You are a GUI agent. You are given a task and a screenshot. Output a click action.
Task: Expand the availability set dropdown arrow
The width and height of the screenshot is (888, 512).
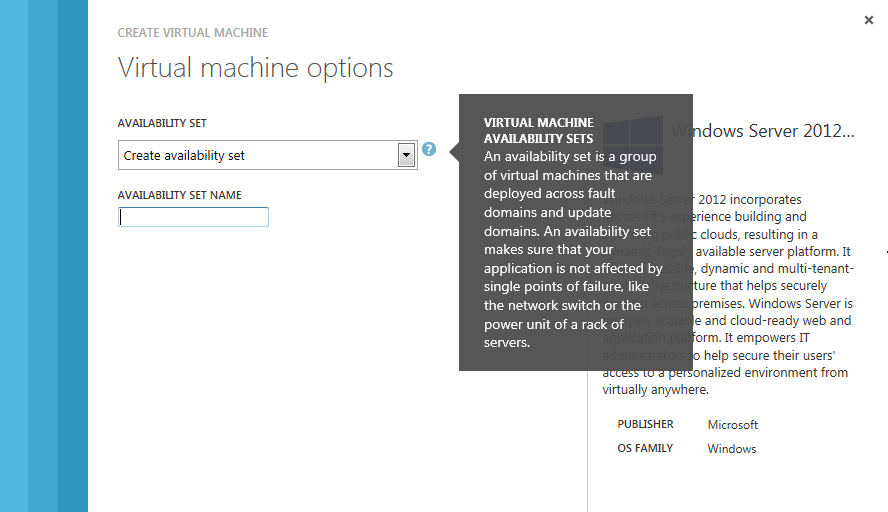[406, 155]
